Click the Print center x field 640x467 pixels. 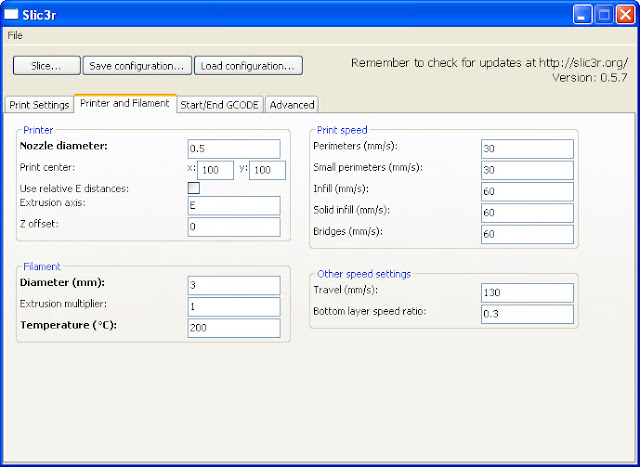click(216, 170)
